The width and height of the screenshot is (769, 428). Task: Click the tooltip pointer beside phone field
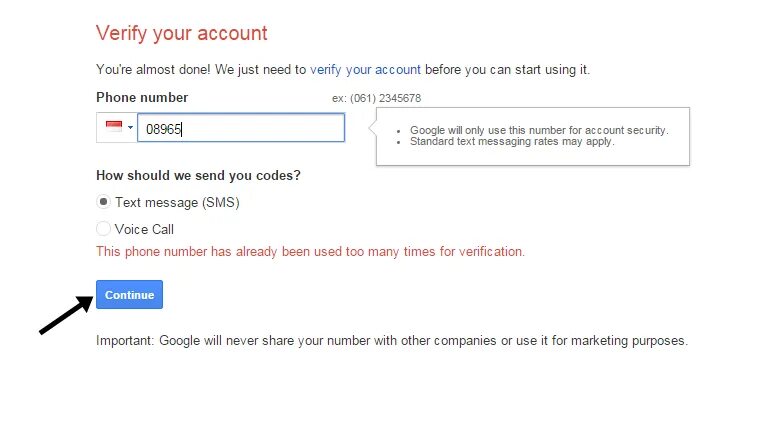pos(372,128)
